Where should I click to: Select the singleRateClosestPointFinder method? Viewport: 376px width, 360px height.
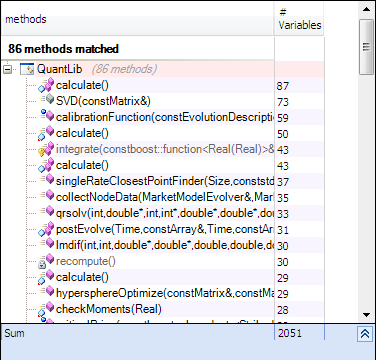click(165, 181)
